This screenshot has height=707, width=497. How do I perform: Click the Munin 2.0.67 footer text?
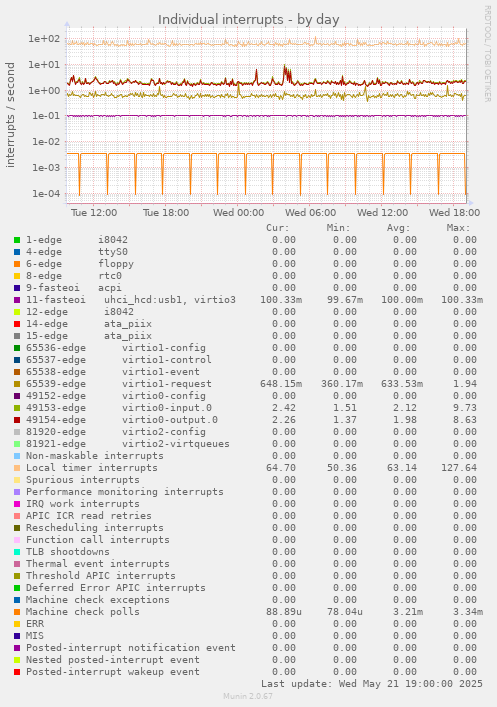click(x=248, y=696)
